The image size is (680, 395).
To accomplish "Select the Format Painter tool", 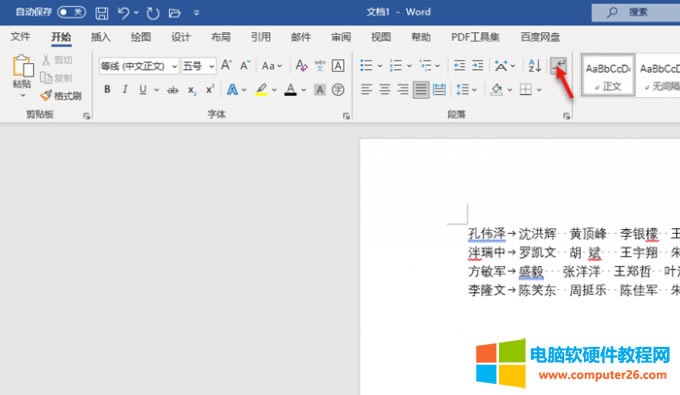I will point(61,96).
